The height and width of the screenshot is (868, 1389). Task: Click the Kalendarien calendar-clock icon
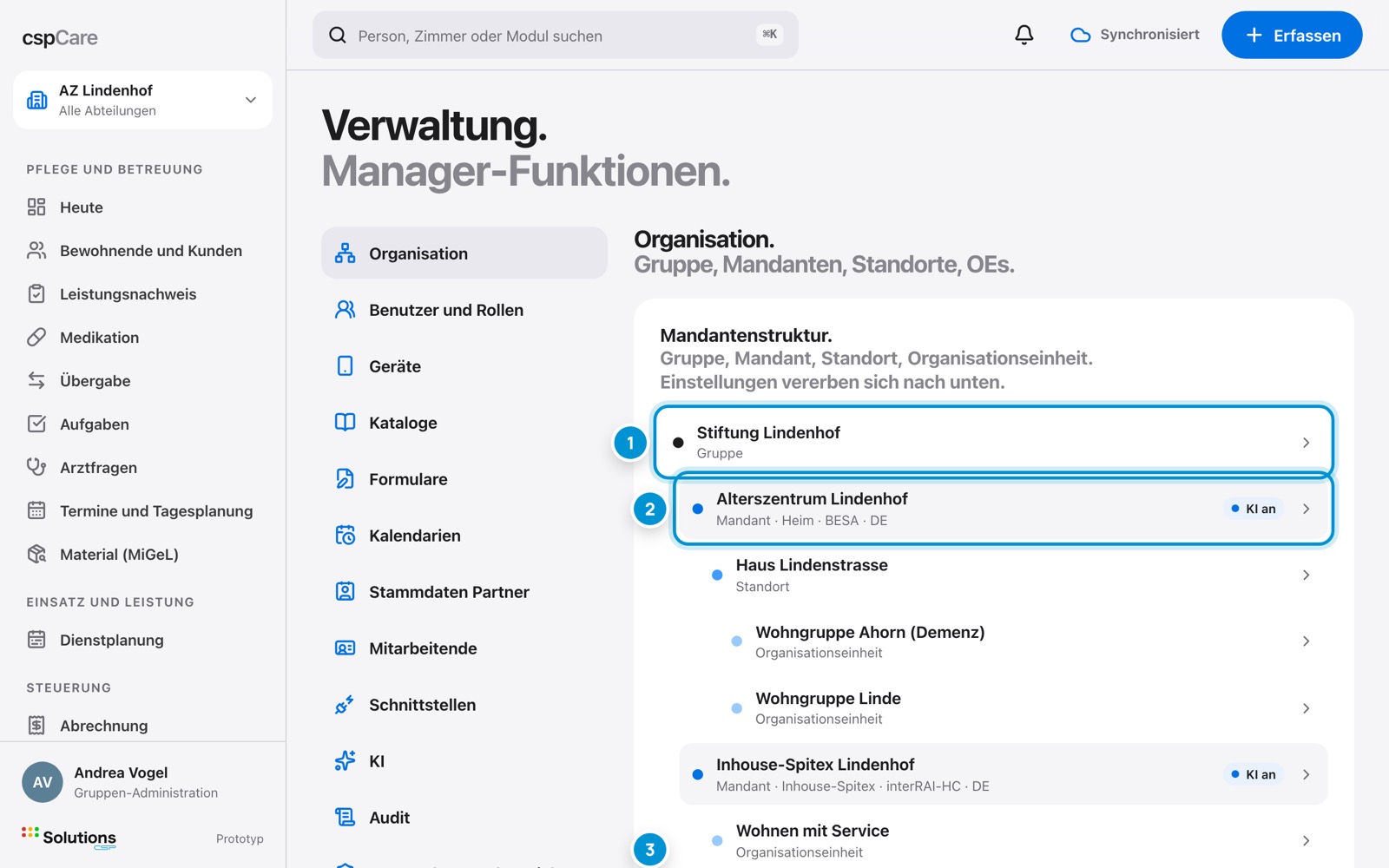[345, 535]
